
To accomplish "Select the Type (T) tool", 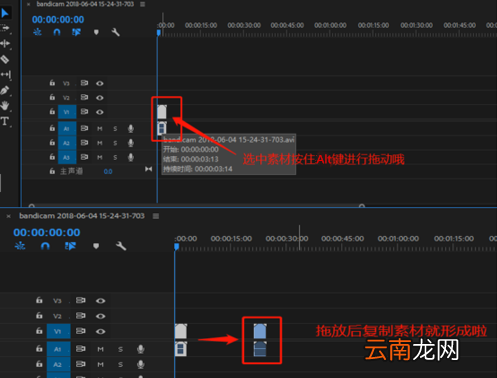I will [x=5, y=121].
